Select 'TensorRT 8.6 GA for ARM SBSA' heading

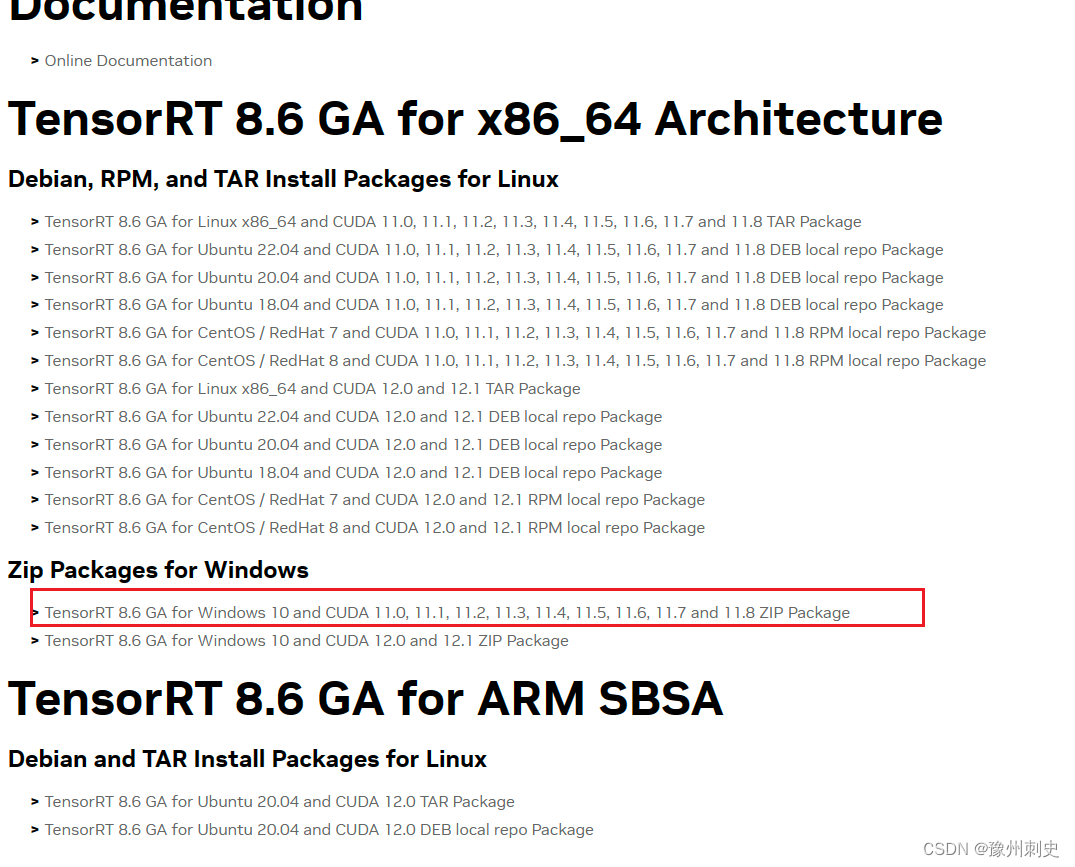[365, 699]
